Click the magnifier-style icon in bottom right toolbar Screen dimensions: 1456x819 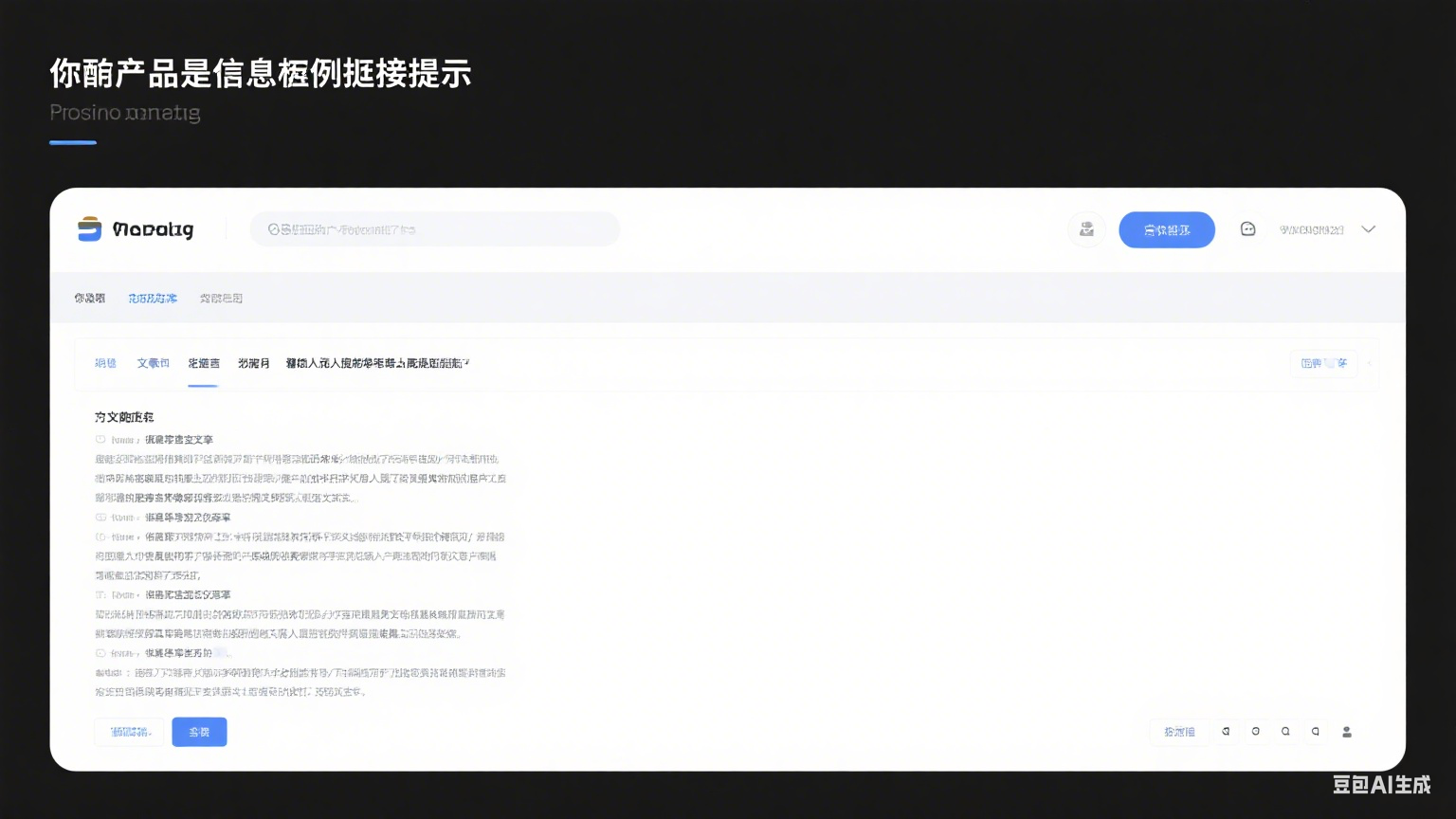tap(1285, 731)
